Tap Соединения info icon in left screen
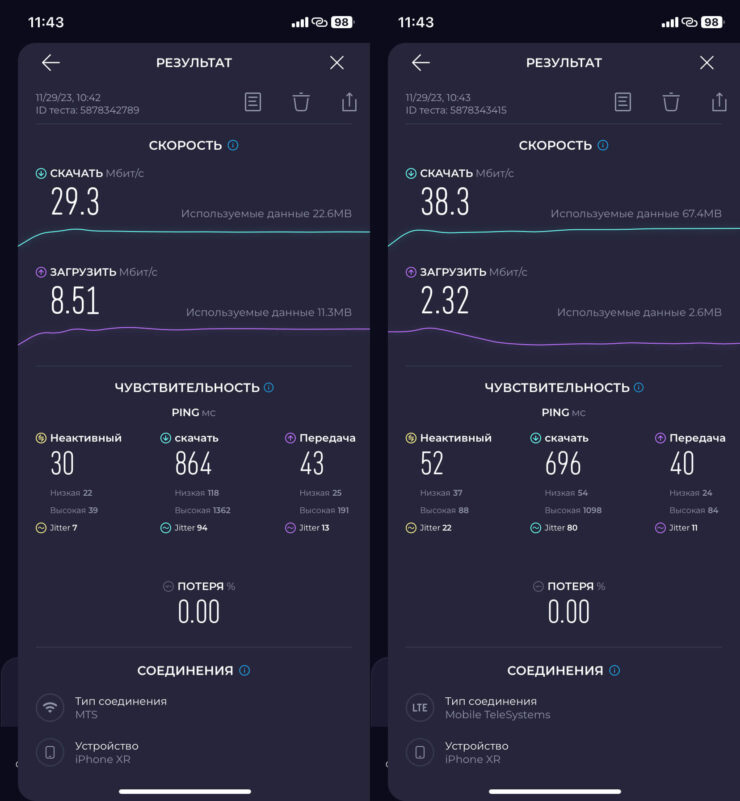The image size is (740, 801). [245, 670]
